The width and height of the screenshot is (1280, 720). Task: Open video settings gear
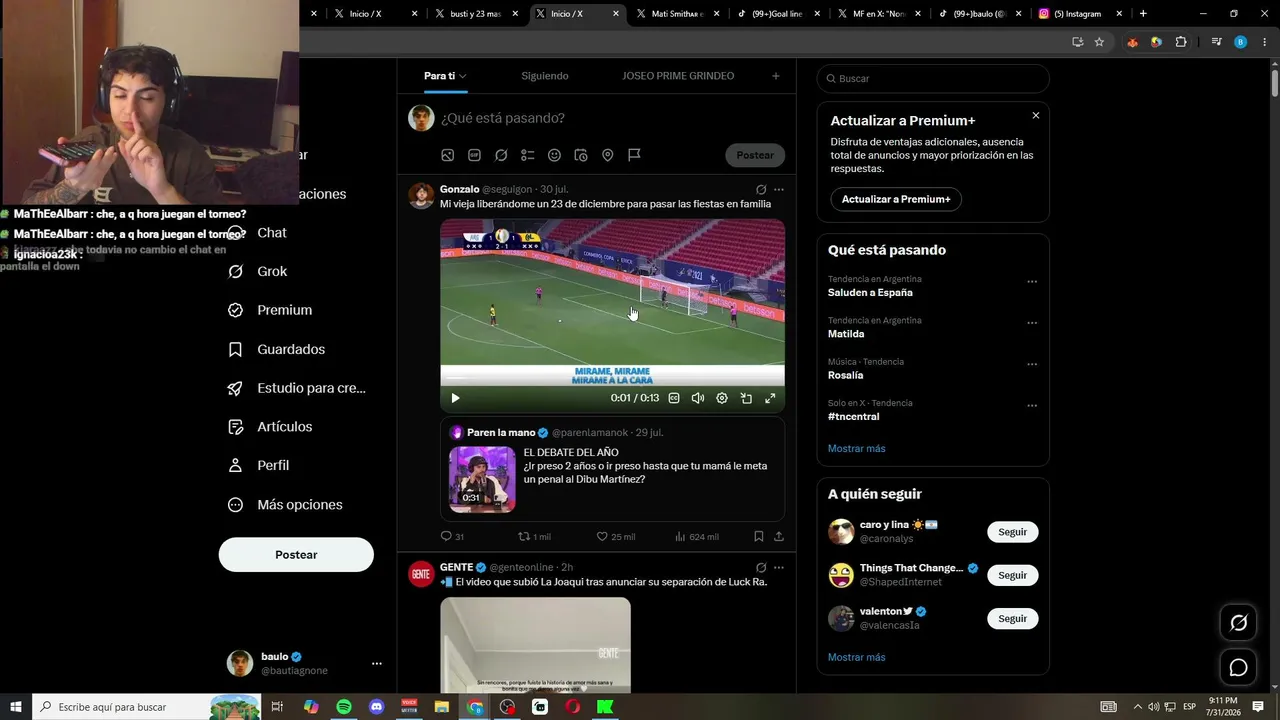click(x=722, y=398)
